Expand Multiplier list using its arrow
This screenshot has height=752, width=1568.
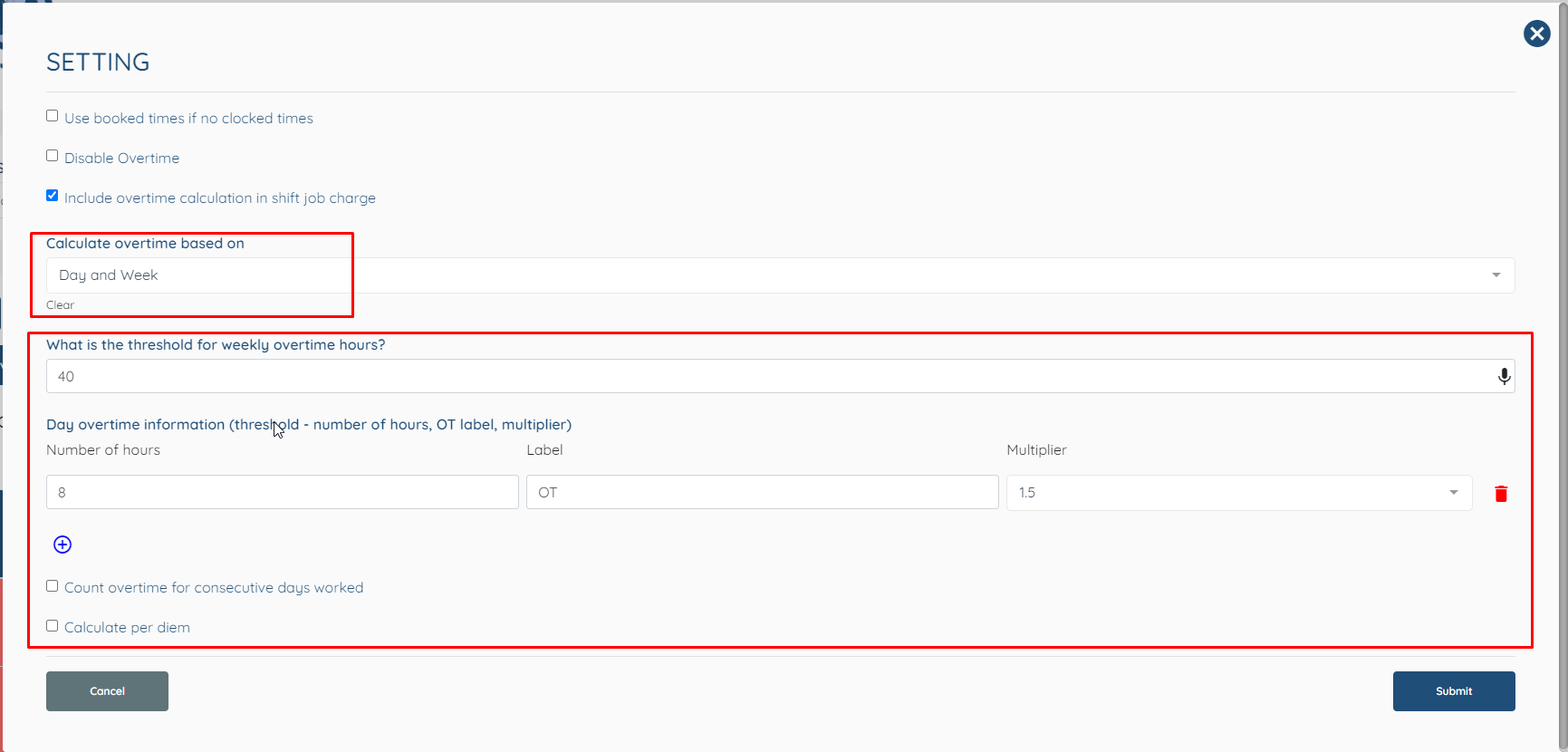(1453, 493)
